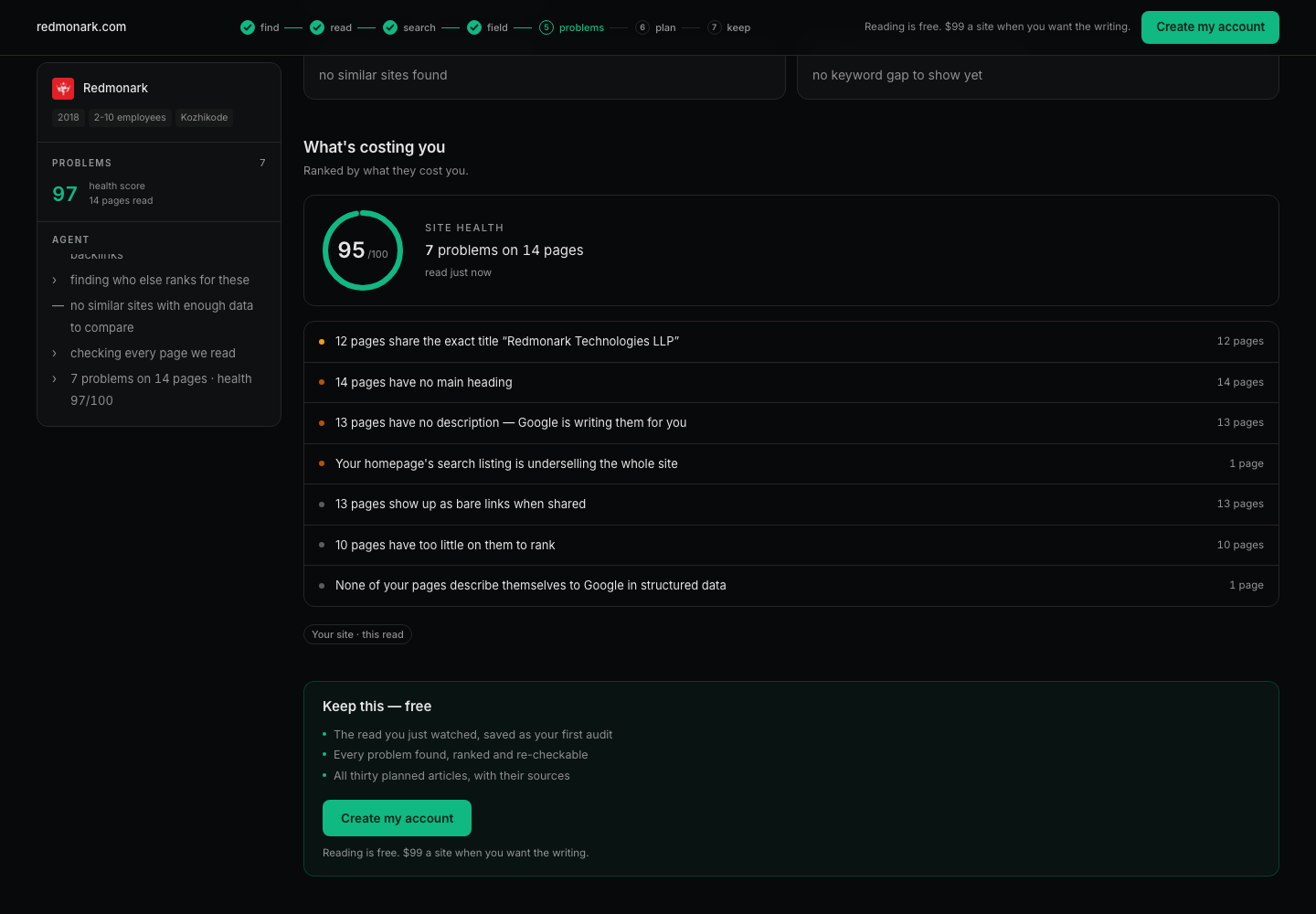Click Create my account in the top bar
Viewport: 1316px width, 914px height.
point(1210,27)
